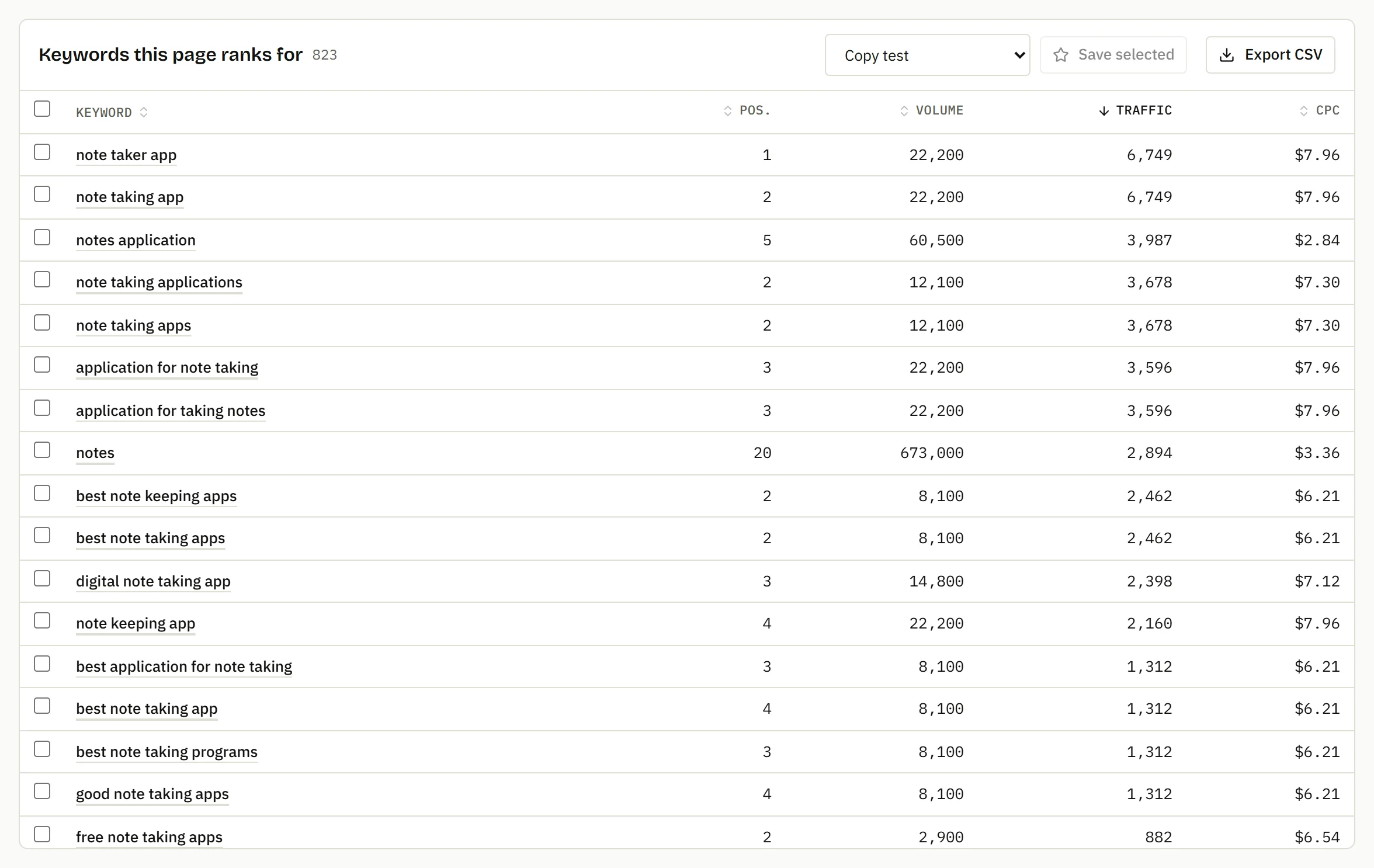
Task: Click the Save selected button
Action: (x=1113, y=55)
